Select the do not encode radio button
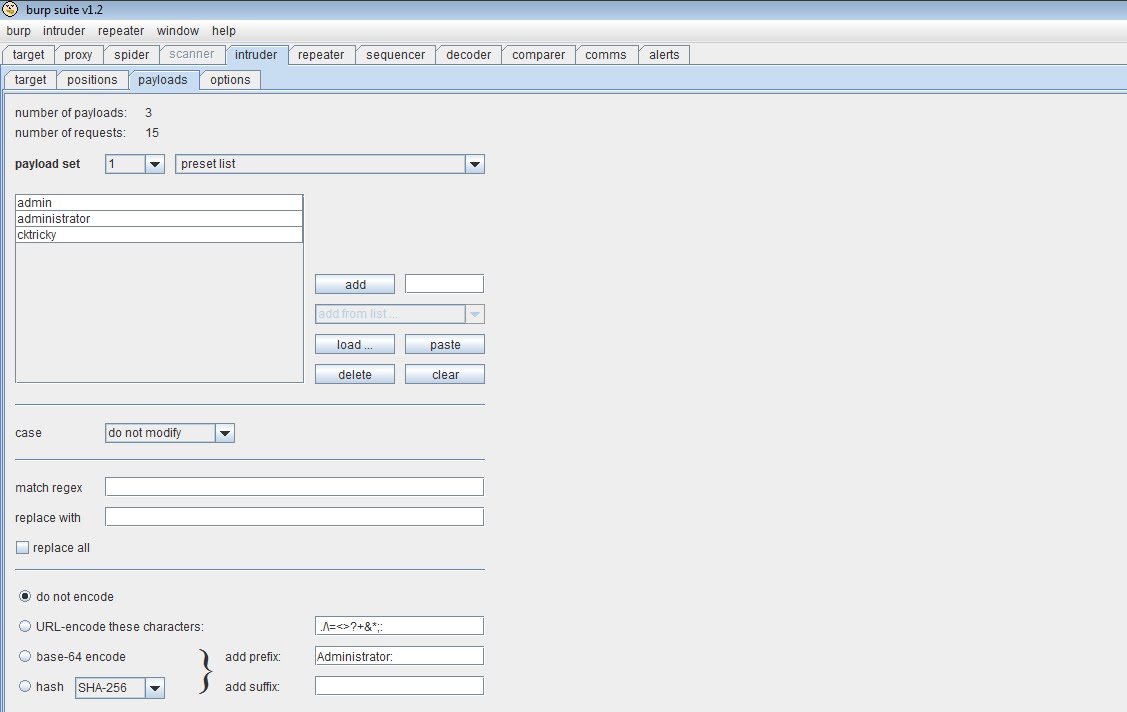 (x=25, y=596)
